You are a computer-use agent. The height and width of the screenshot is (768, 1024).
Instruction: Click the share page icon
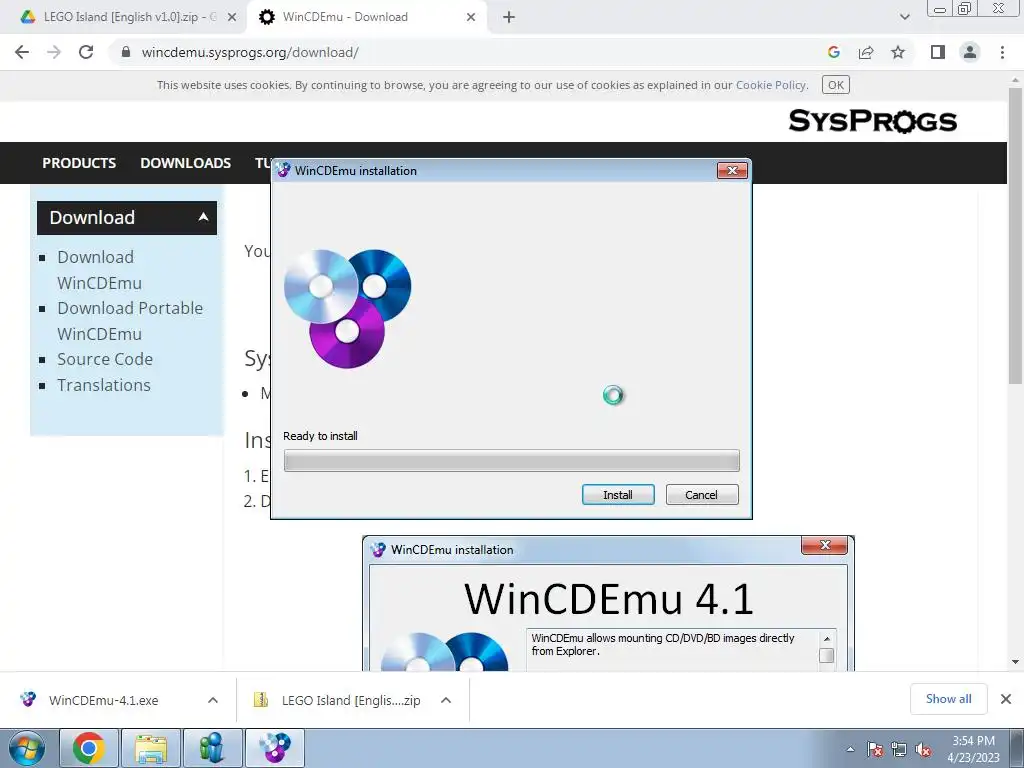866,52
